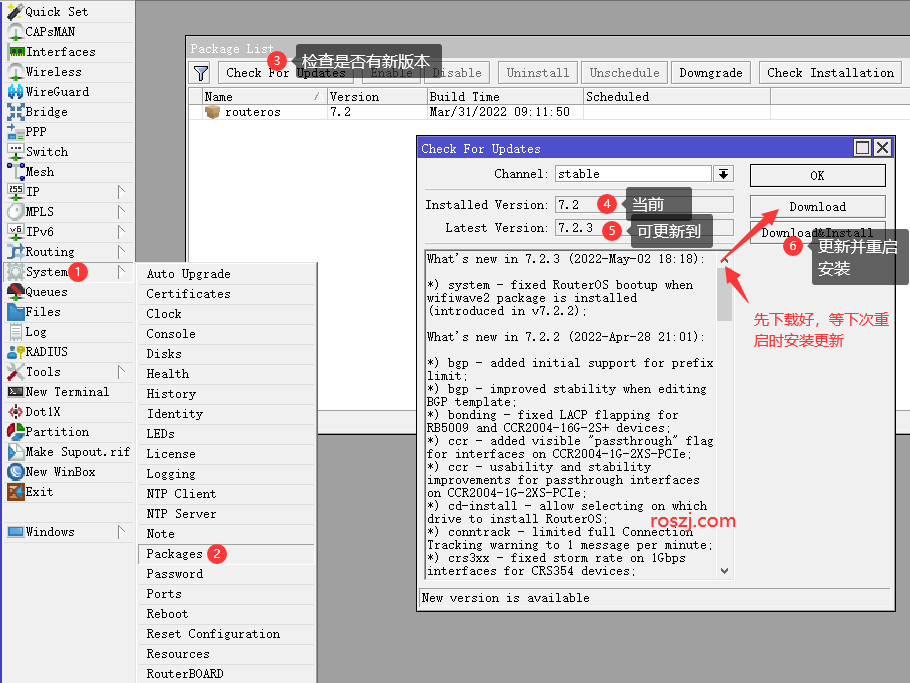This screenshot has height=683, width=910.
Task: Open the RADIUS menu icon
Action: [x=15, y=352]
